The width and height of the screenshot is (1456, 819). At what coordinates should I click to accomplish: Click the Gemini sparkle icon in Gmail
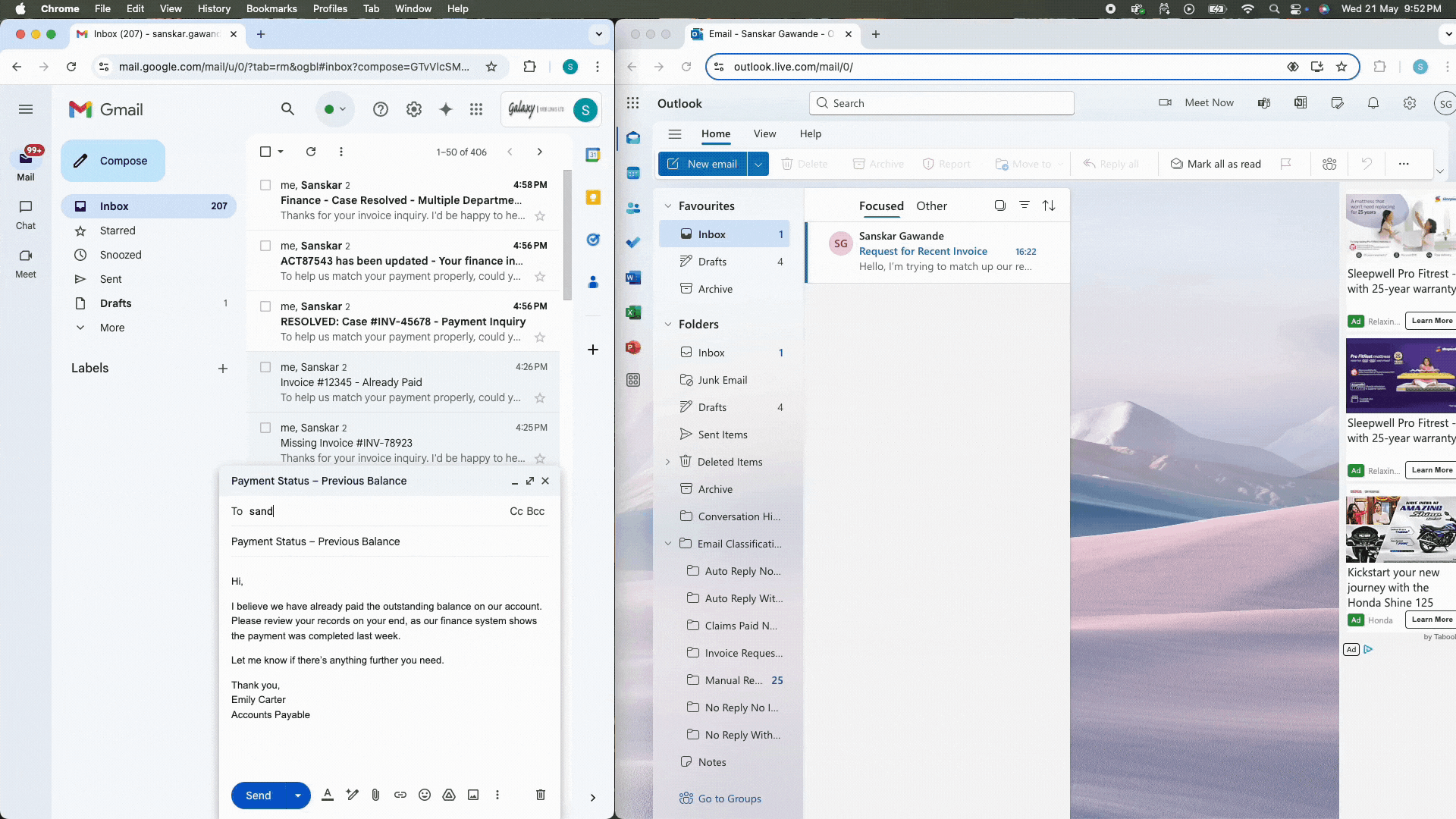pos(446,109)
